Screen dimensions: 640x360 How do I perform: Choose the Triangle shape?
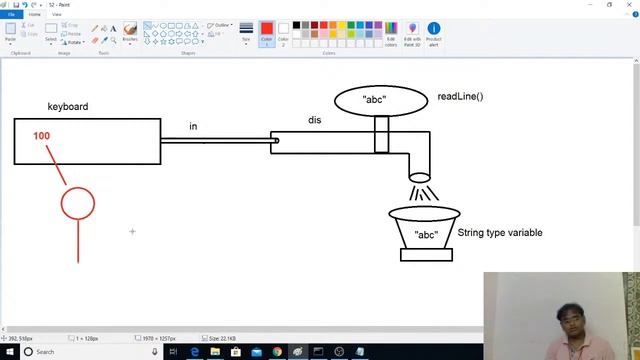[195, 26]
